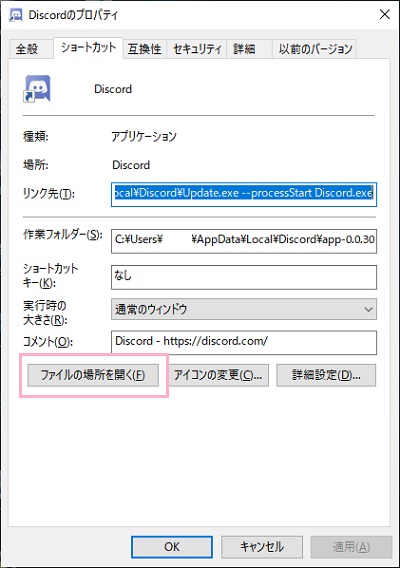Click ファイルの場所を開く button

point(93,375)
